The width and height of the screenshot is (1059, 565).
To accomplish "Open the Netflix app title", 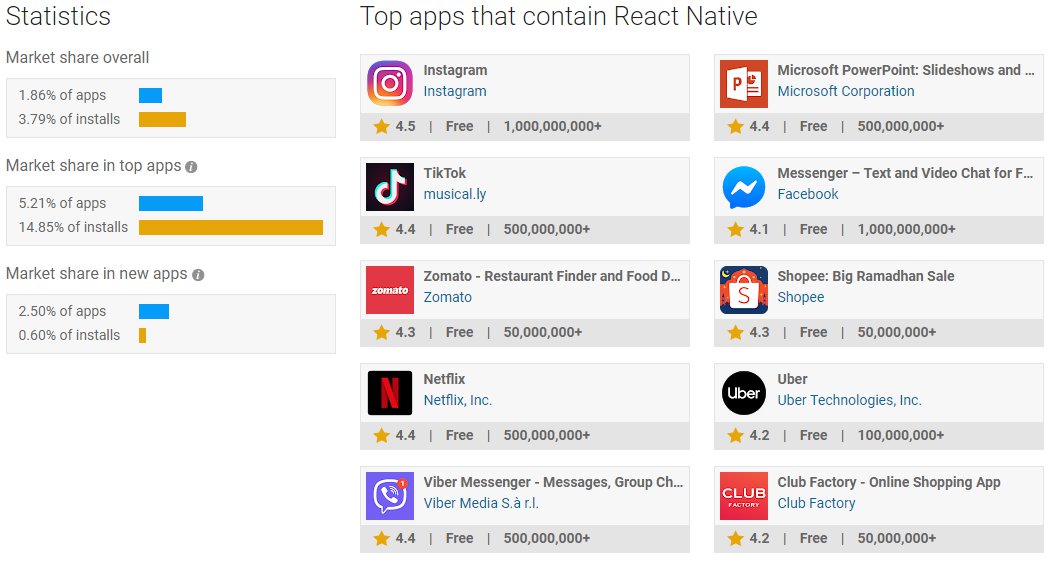I will point(444,379).
